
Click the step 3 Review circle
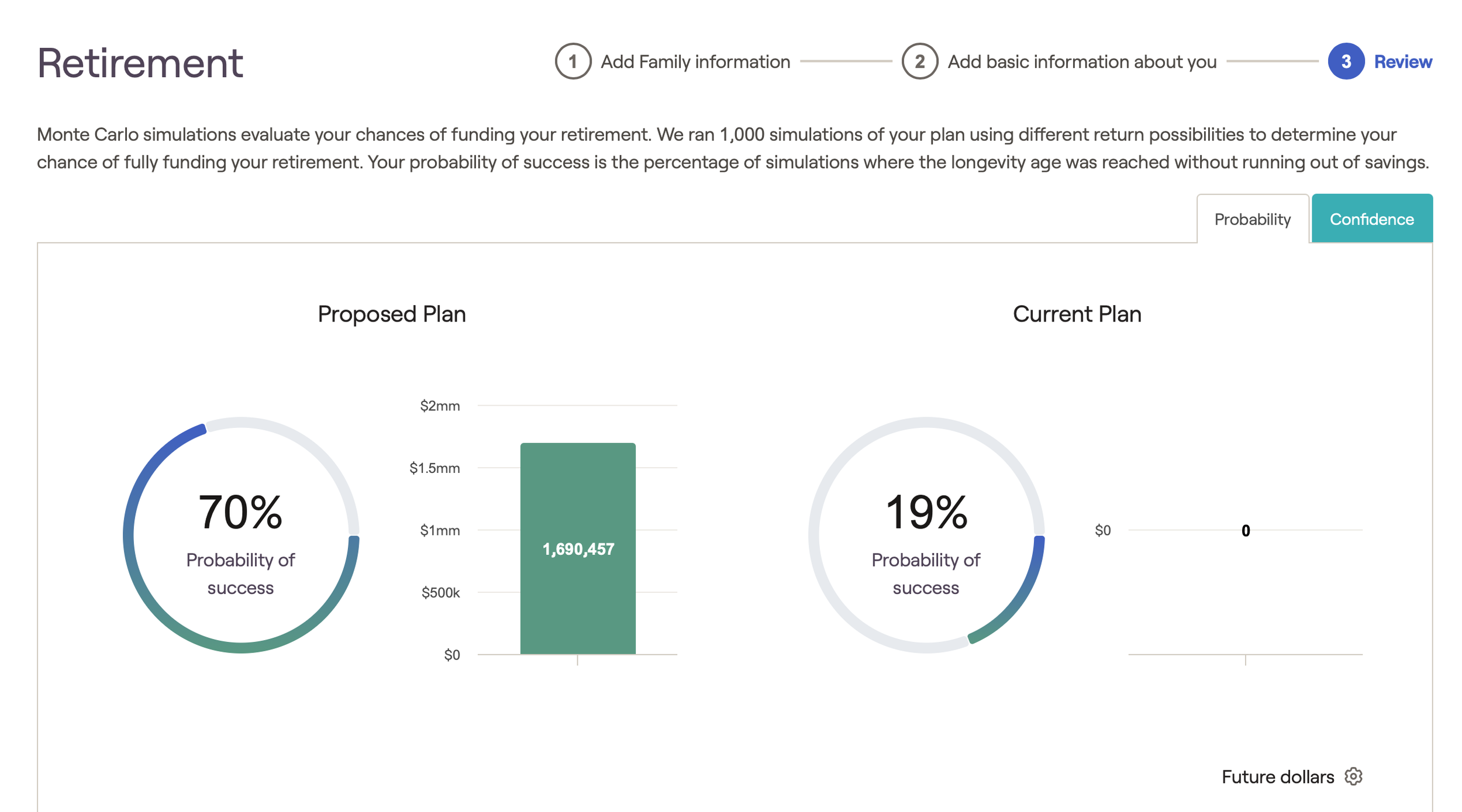[1346, 61]
